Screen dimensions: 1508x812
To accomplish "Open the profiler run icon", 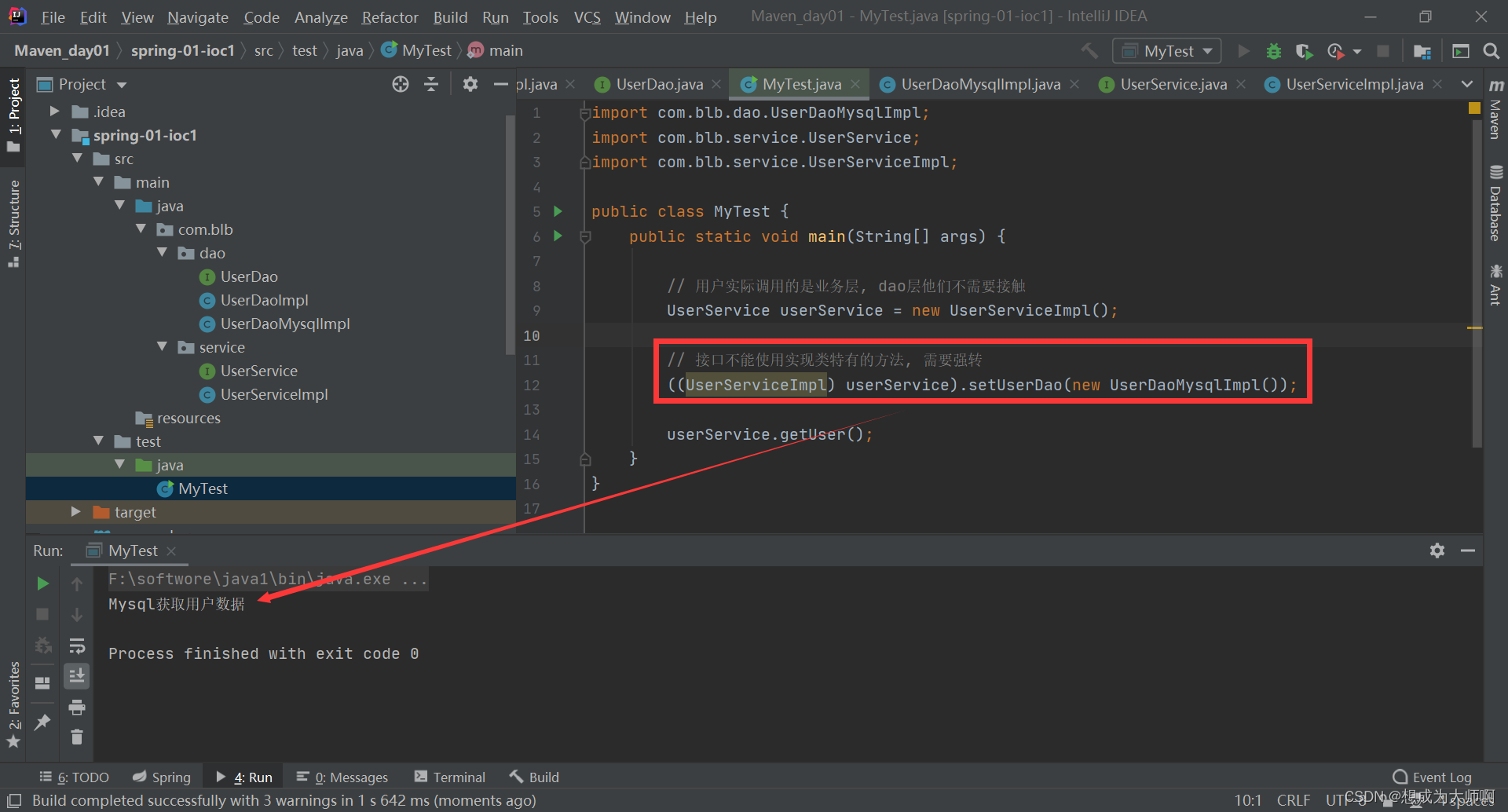I will [1335, 51].
